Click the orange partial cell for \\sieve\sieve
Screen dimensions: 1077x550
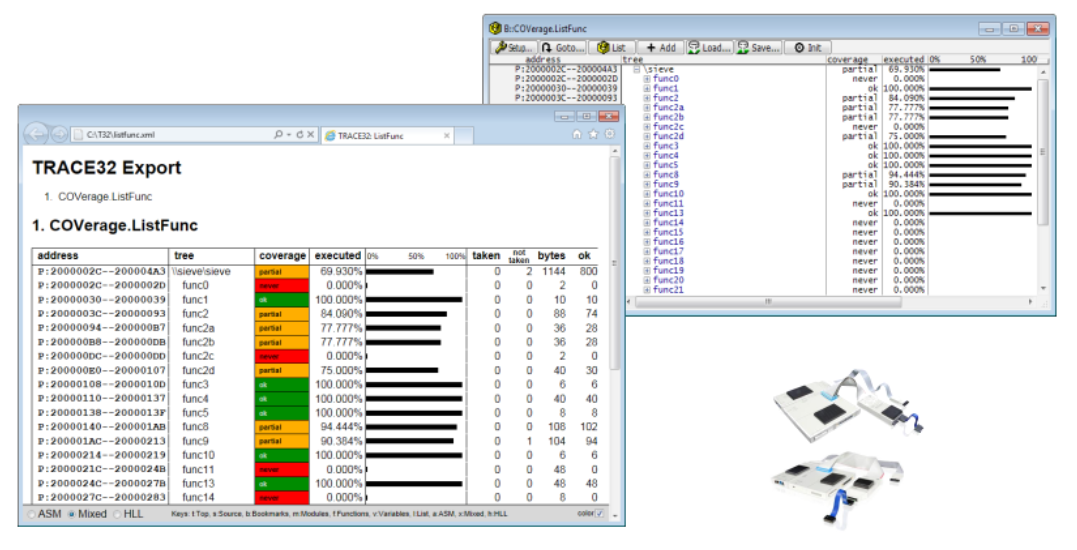(x=282, y=272)
